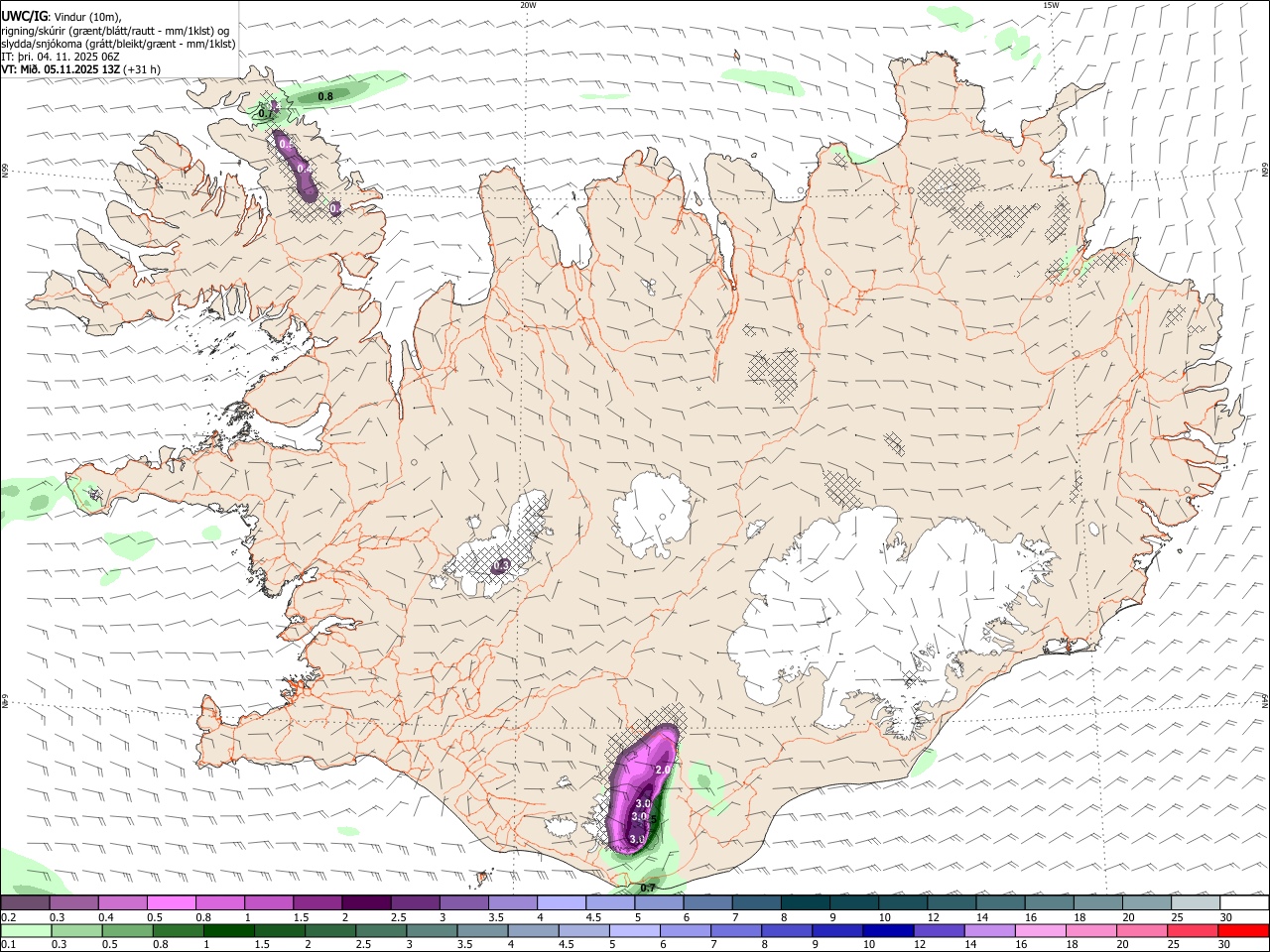
Task: Click the grey-teal 20 swatch in the upper legend row
Action: [x=1148, y=902]
